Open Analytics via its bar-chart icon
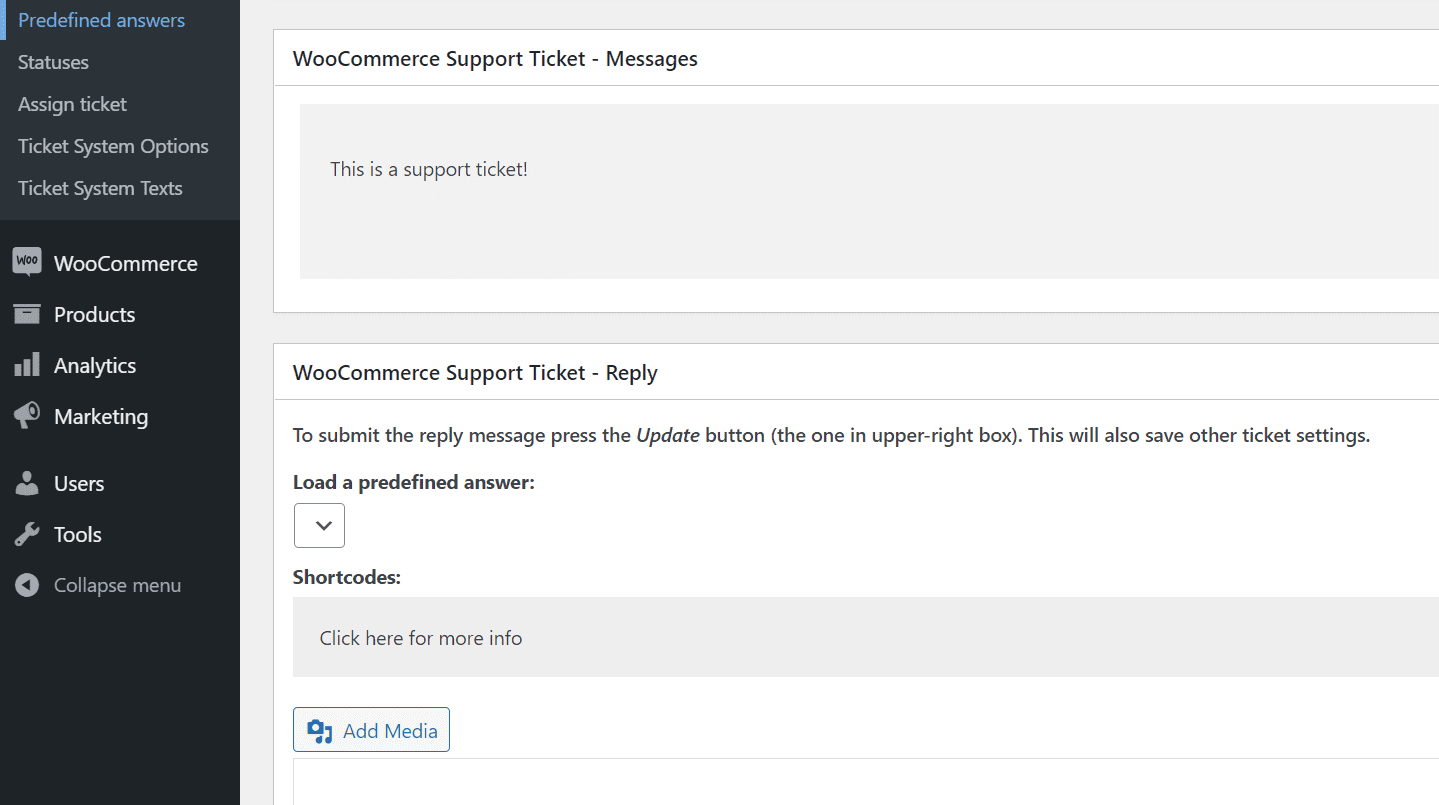 [26, 365]
